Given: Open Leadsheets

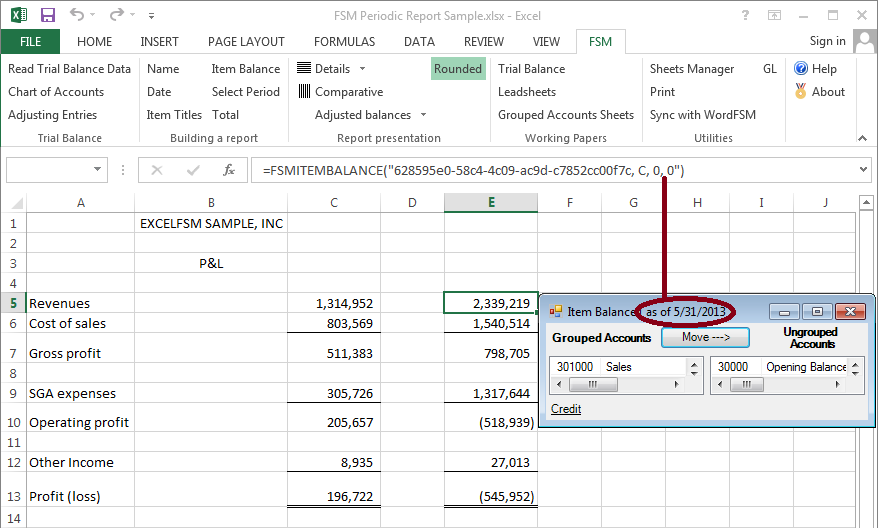Looking at the screenshot, I should pyautogui.click(x=527, y=92).
